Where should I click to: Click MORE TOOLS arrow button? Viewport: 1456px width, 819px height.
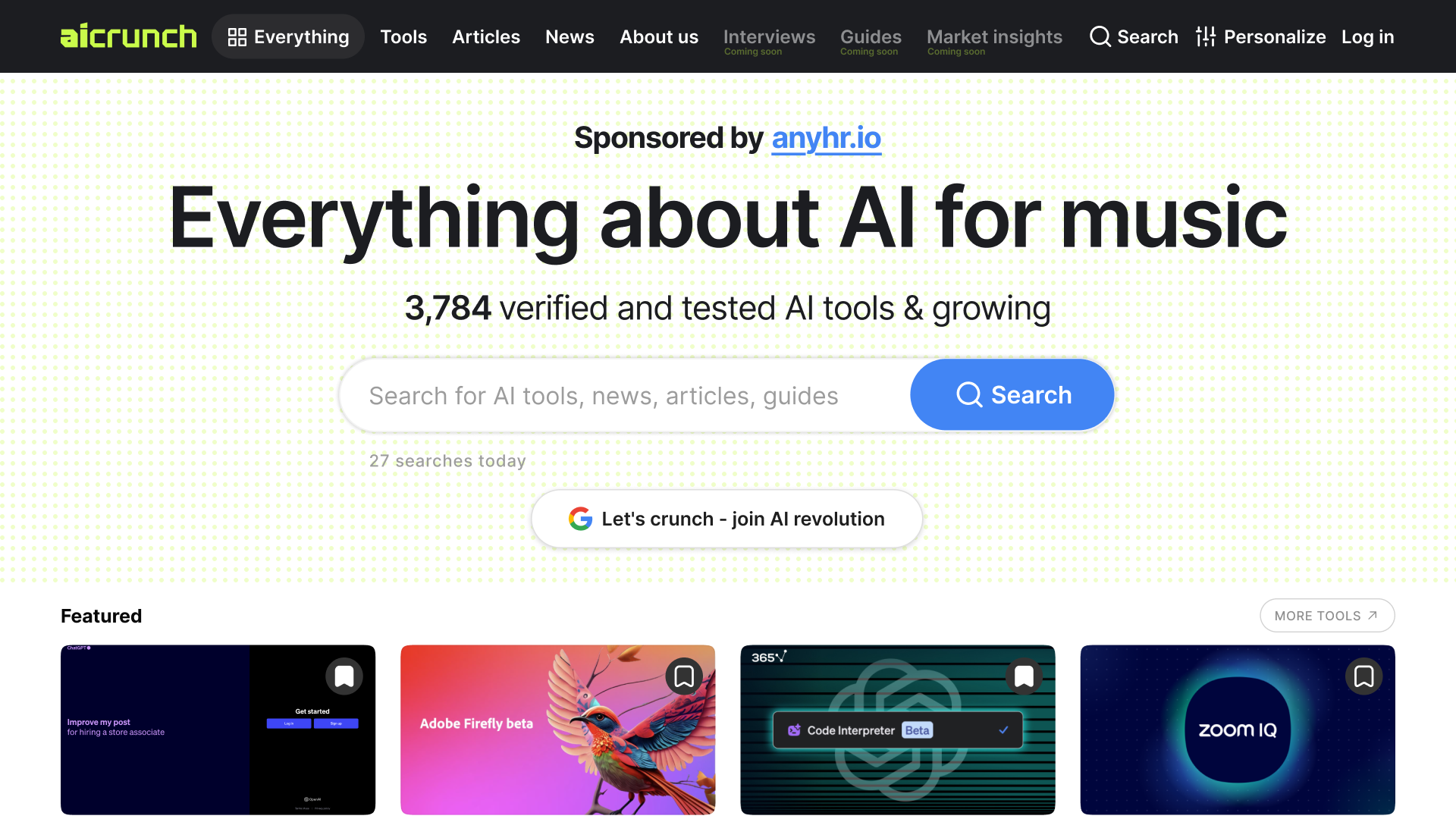(x=1326, y=616)
